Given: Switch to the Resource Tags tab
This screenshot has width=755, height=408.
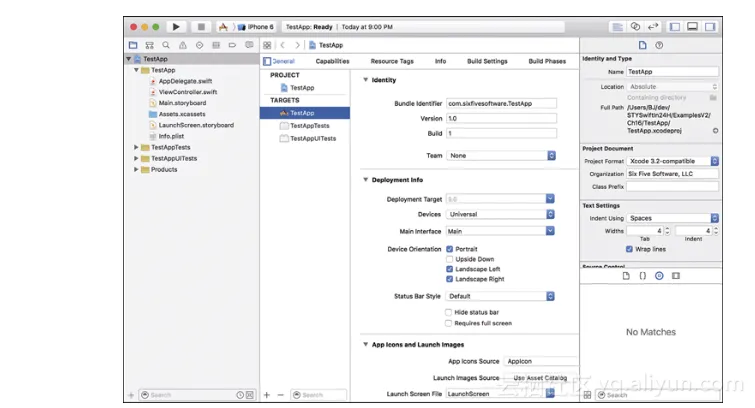Looking at the screenshot, I should pyautogui.click(x=392, y=61).
